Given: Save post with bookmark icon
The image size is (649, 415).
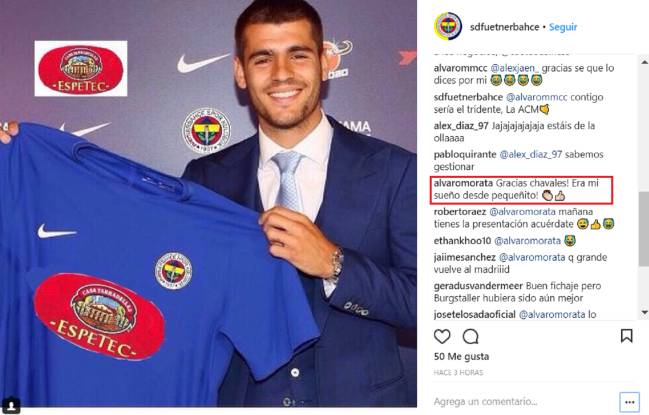Looking at the screenshot, I should [627, 336].
